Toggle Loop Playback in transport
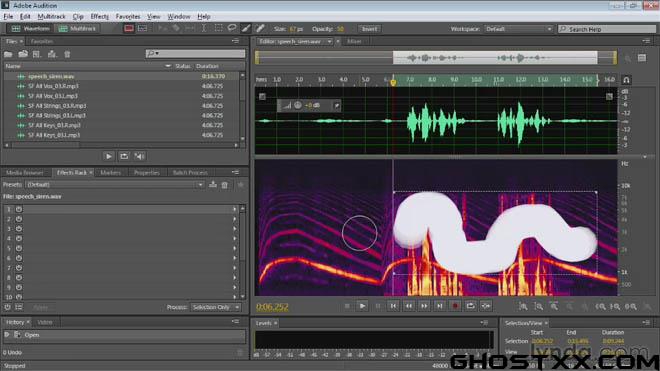 (x=470, y=306)
